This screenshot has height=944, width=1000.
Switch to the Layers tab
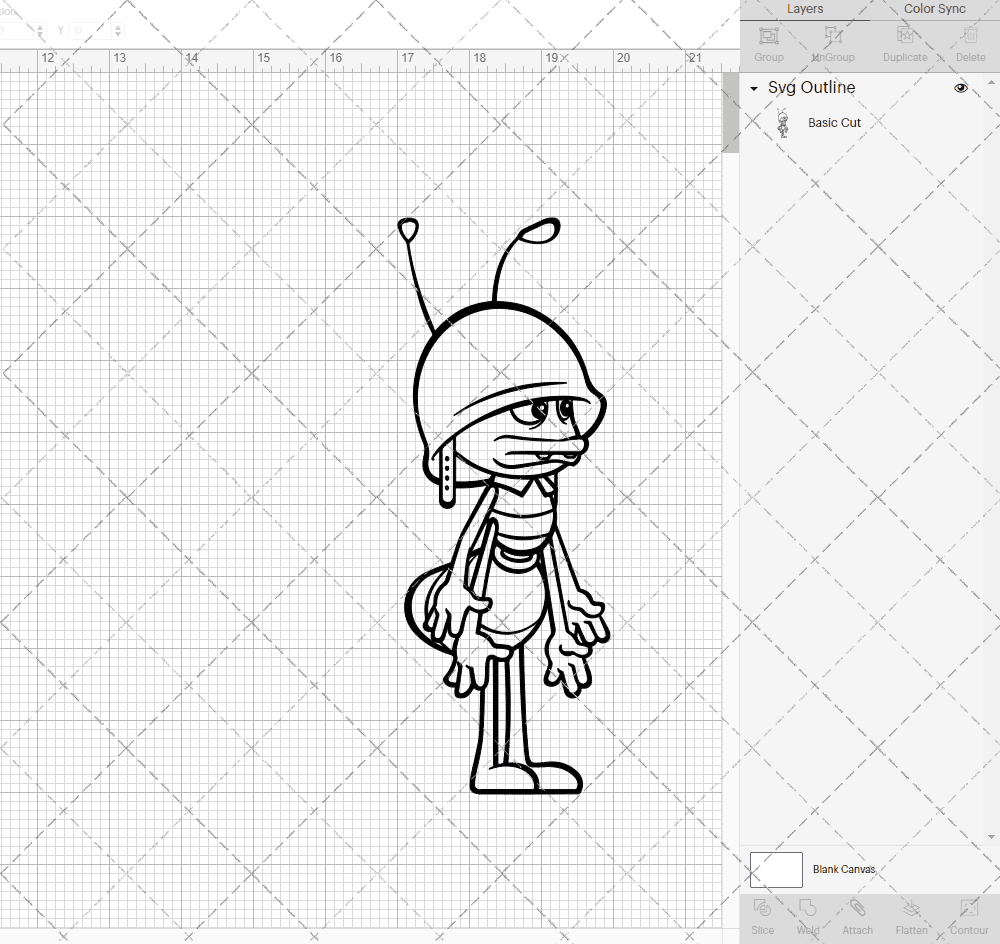(804, 9)
